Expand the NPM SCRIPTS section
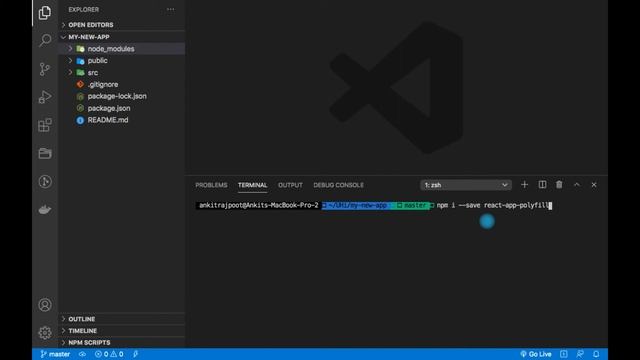This screenshot has width=640, height=360. pyautogui.click(x=122, y=342)
